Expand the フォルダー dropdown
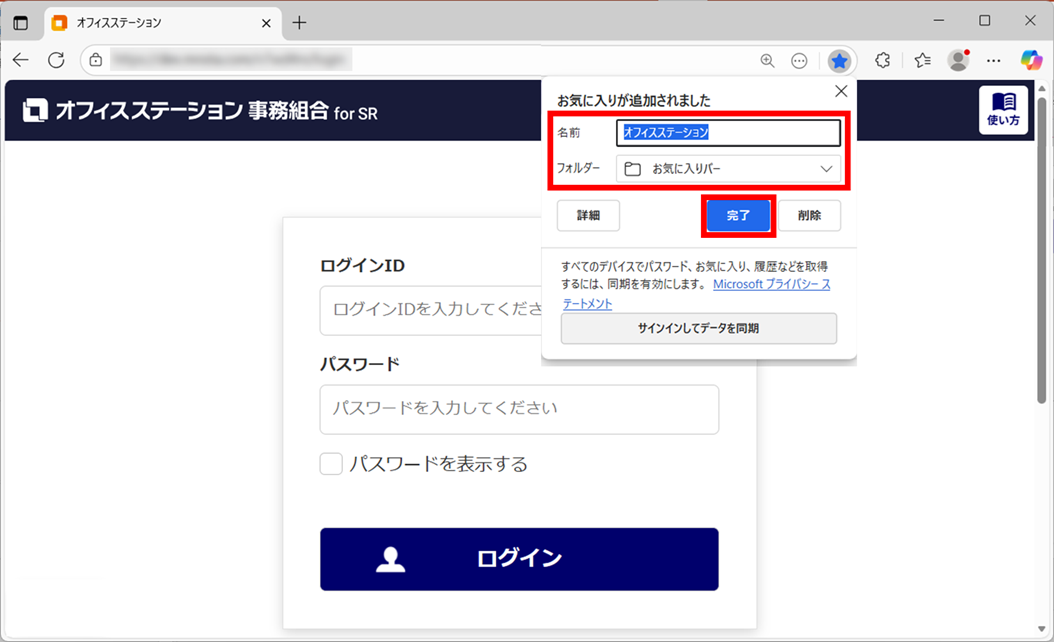 (x=729, y=169)
